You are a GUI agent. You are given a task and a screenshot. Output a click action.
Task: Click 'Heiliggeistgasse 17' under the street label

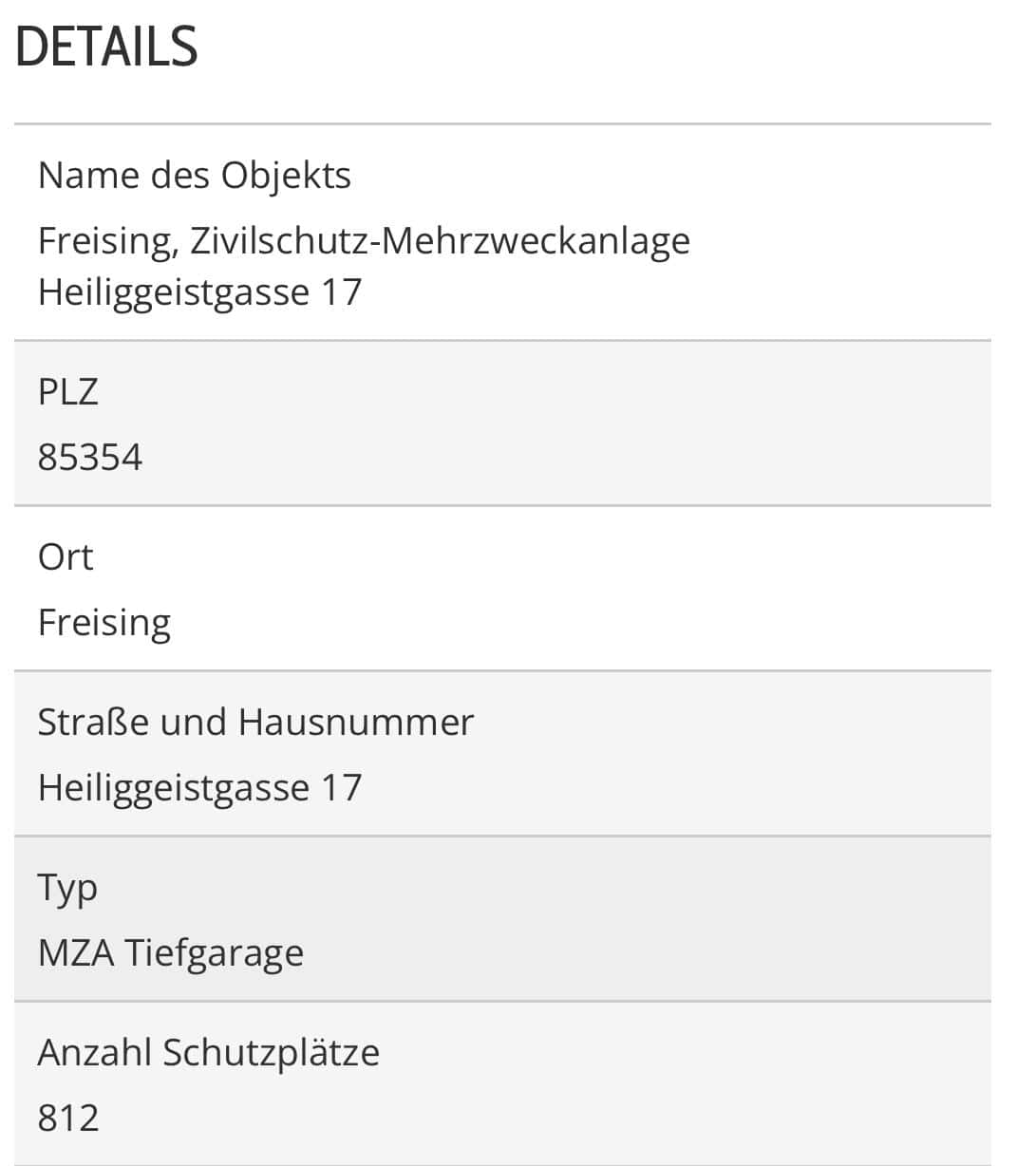pyautogui.click(x=199, y=788)
